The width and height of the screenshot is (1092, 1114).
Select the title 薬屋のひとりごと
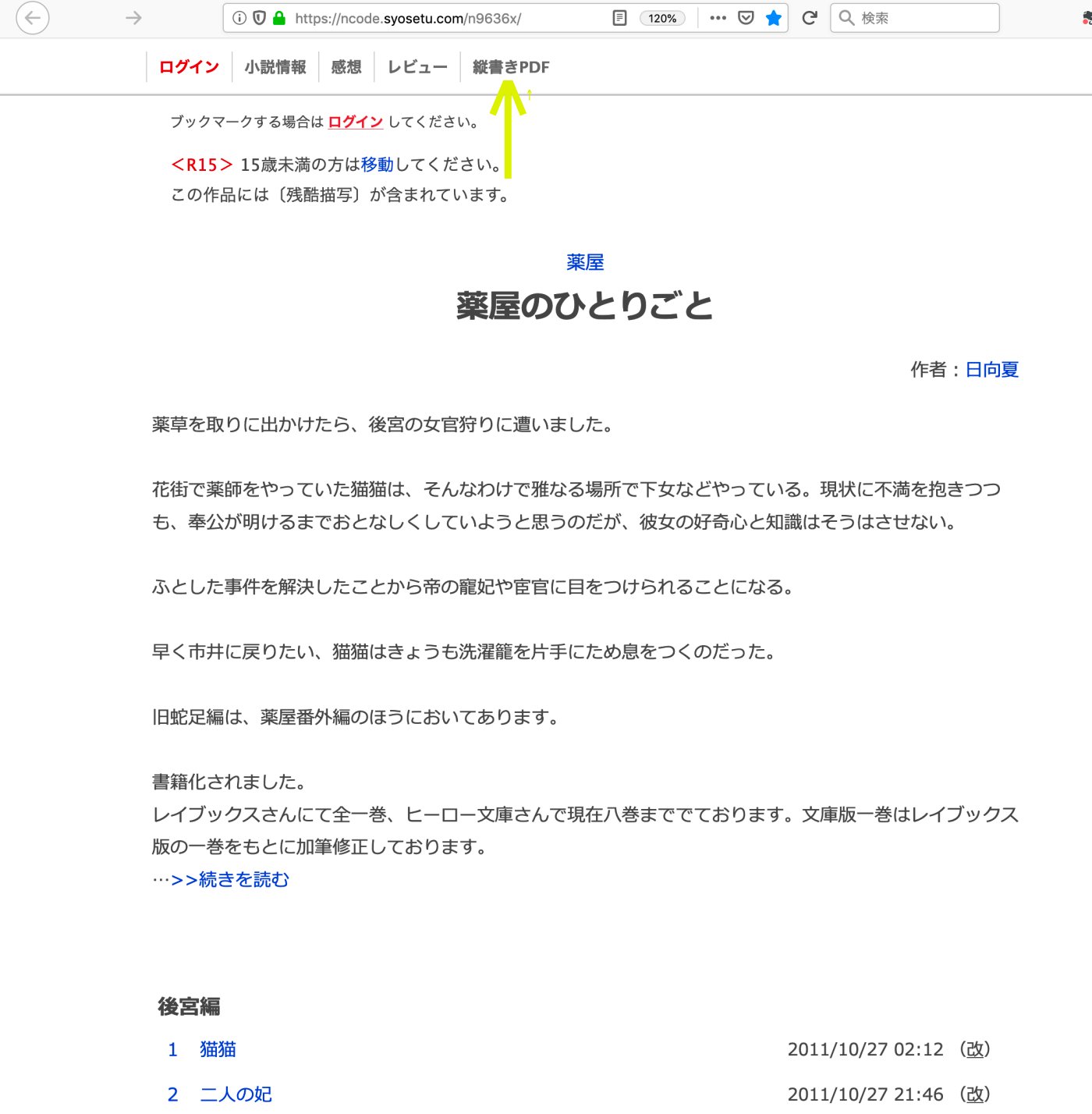tap(585, 306)
